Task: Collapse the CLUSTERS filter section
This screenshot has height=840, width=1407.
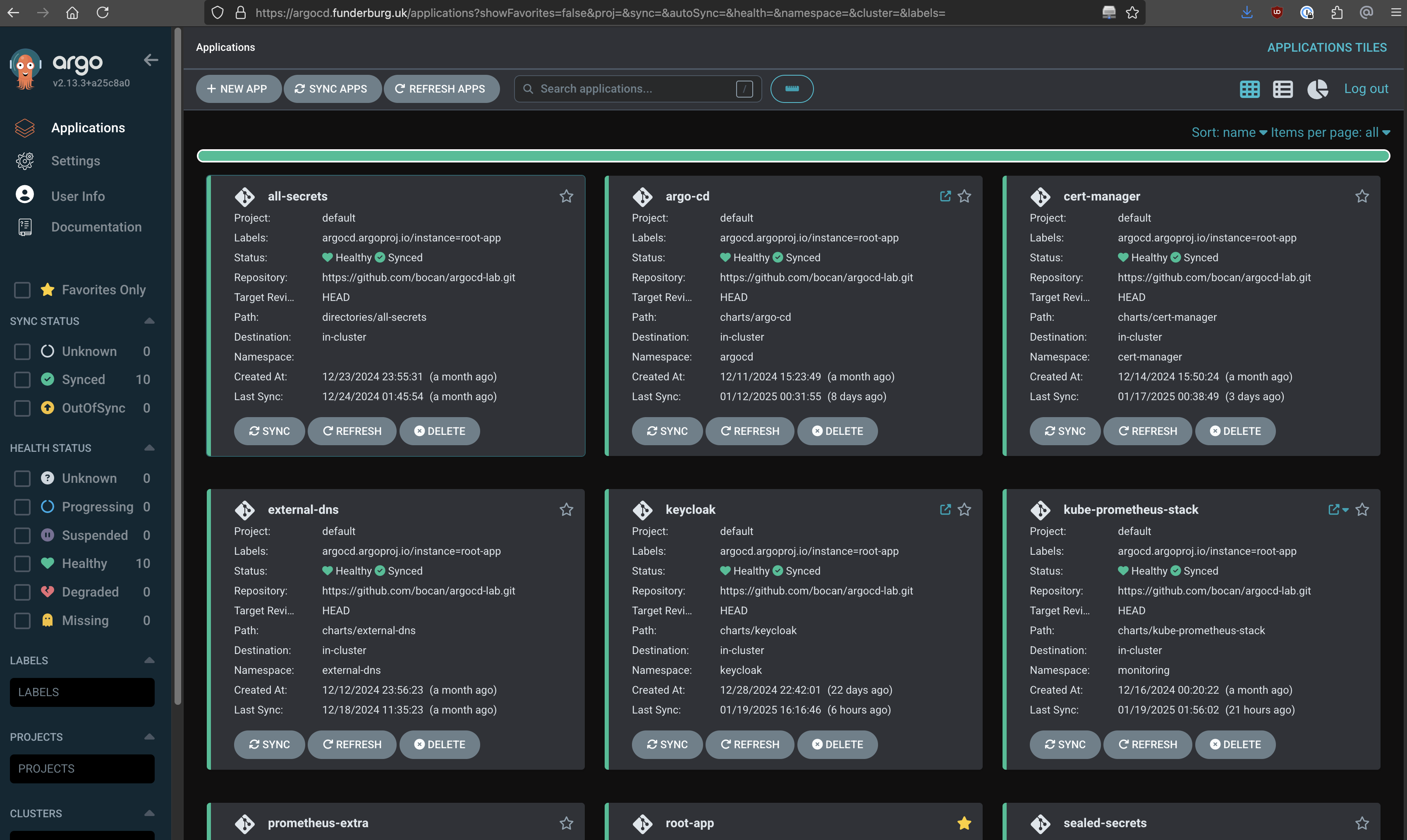Action: click(x=149, y=813)
